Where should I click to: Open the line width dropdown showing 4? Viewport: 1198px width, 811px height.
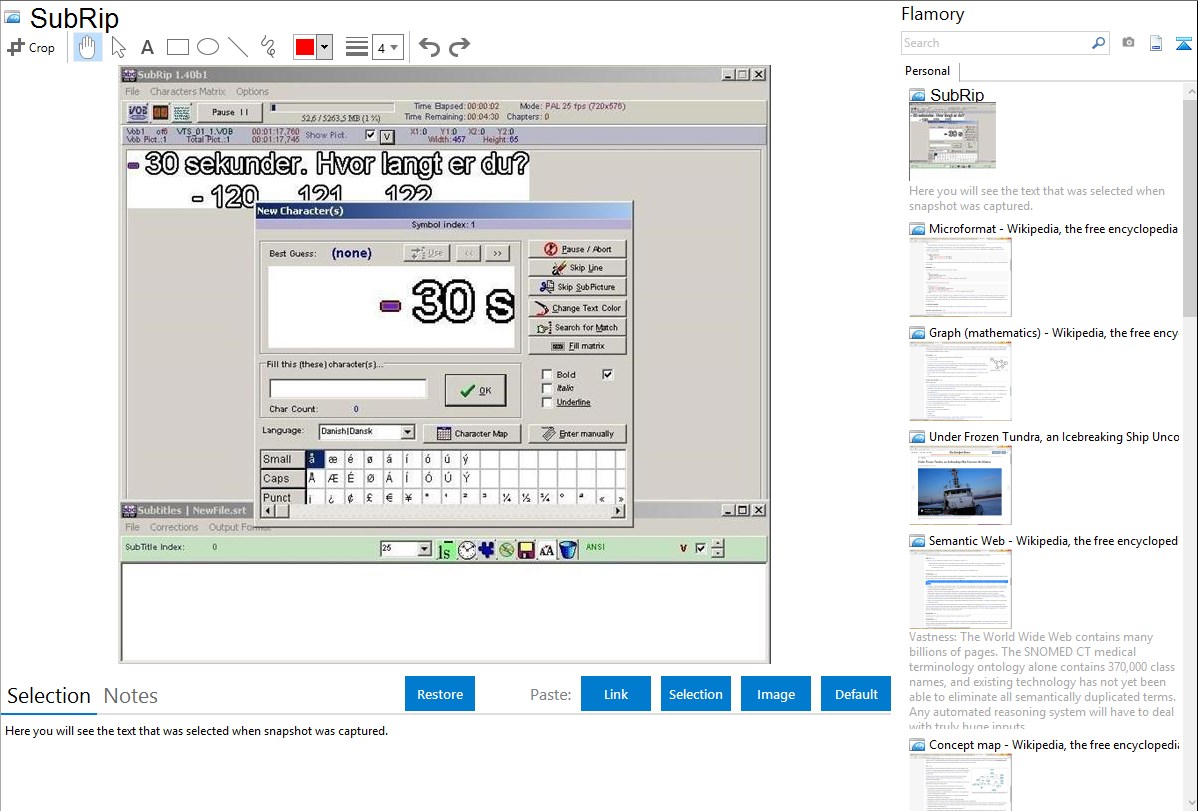(x=387, y=48)
